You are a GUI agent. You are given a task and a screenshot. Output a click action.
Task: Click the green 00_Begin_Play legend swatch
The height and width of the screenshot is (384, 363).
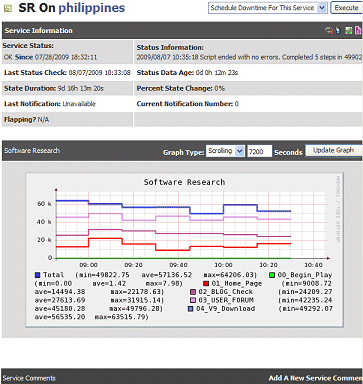pyautogui.click(x=272, y=275)
